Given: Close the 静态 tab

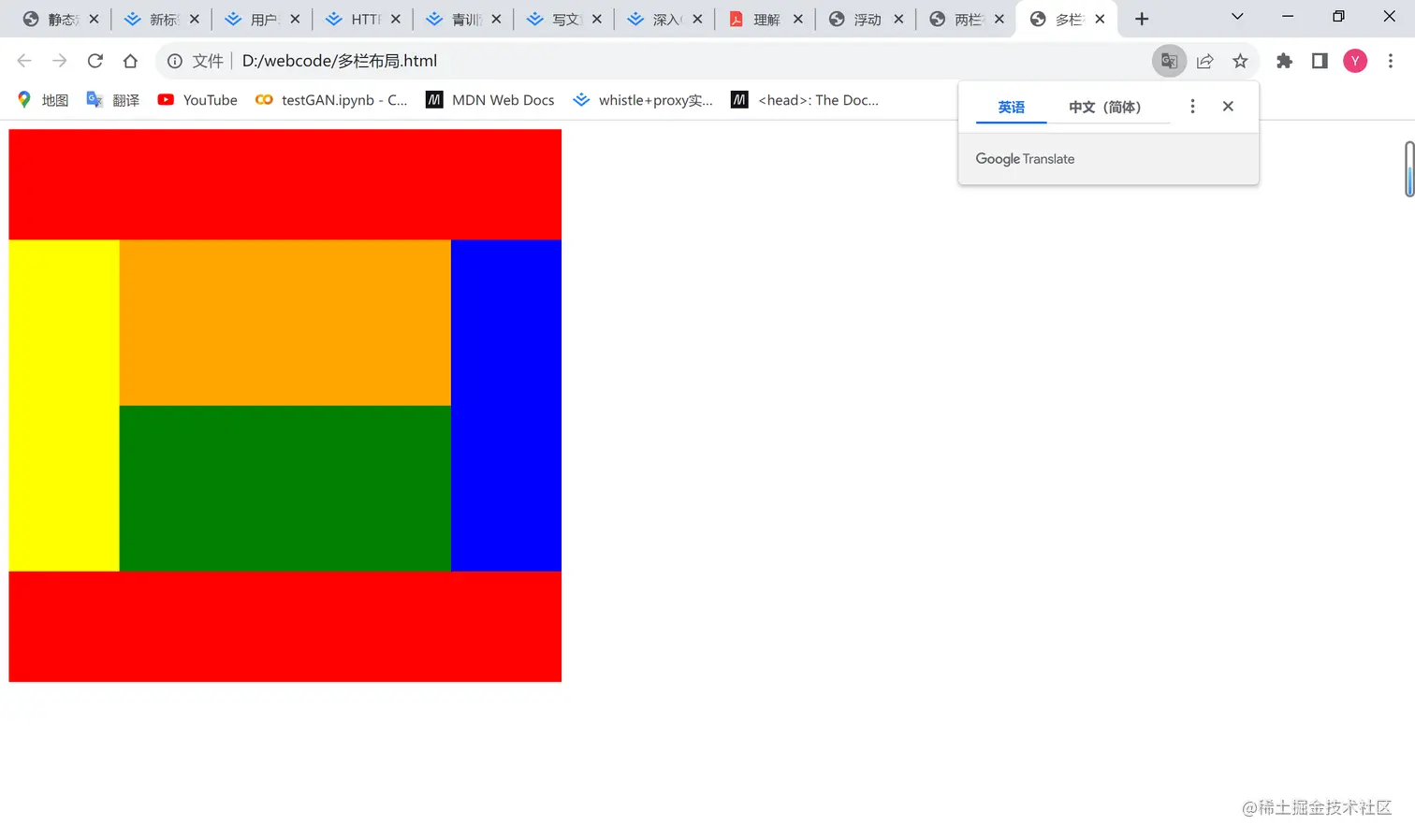Looking at the screenshot, I should pos(94,19).
